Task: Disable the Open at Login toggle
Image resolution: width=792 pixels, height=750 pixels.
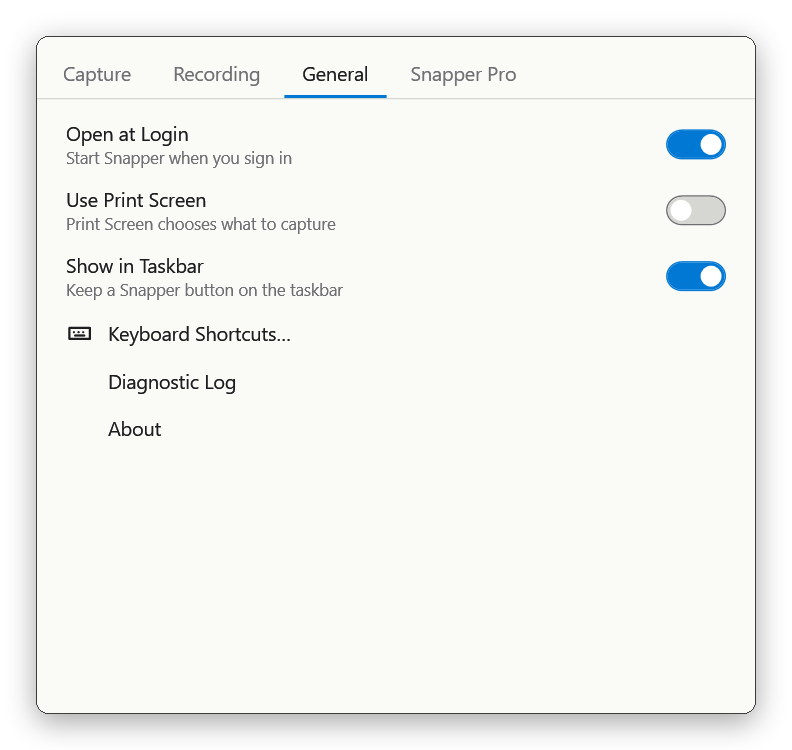Action: [x=696, y=144]
